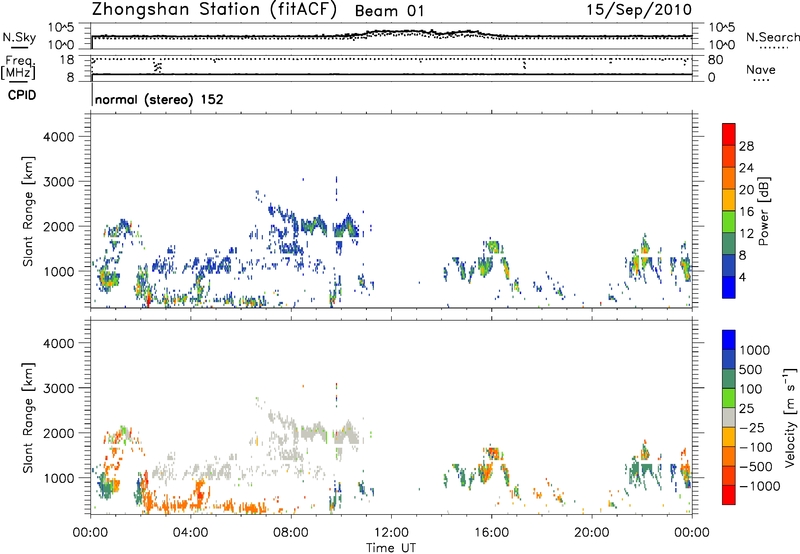Click the red bottom of the velocity colorbar

click(729, 495)
